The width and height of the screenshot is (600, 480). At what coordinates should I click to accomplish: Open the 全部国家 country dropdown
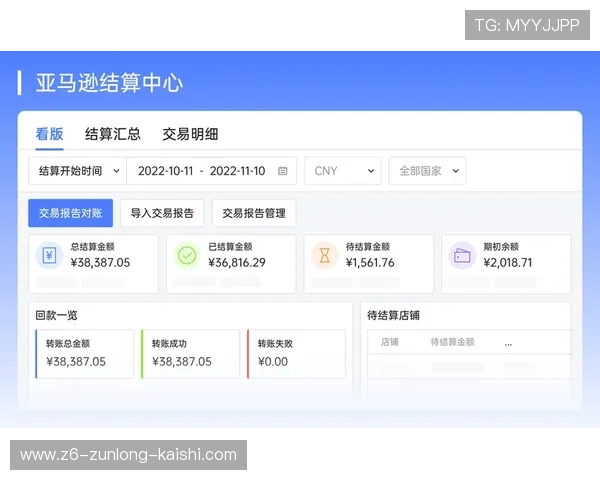427,171
